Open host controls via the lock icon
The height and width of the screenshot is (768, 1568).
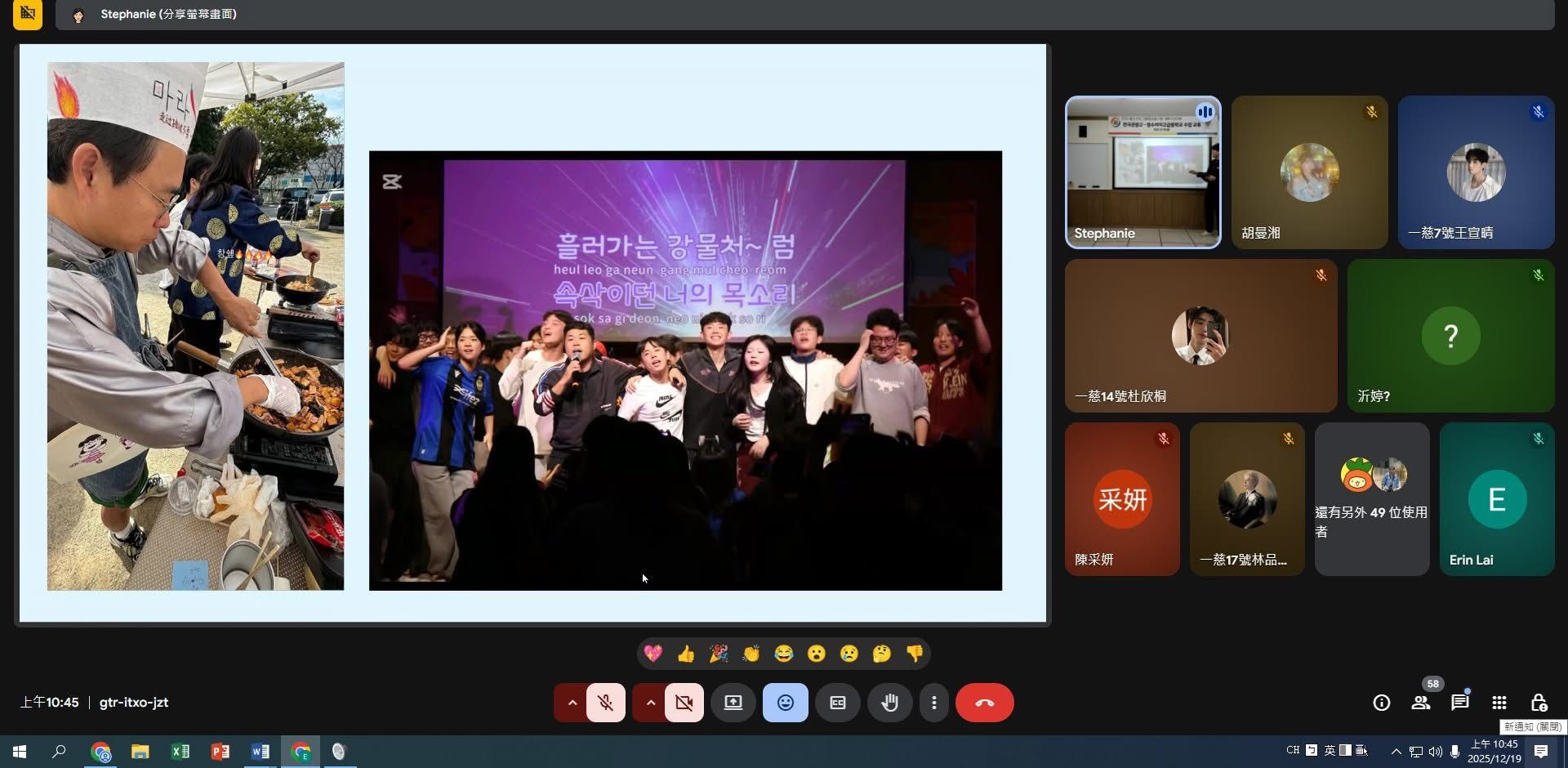pos(1539,702)
